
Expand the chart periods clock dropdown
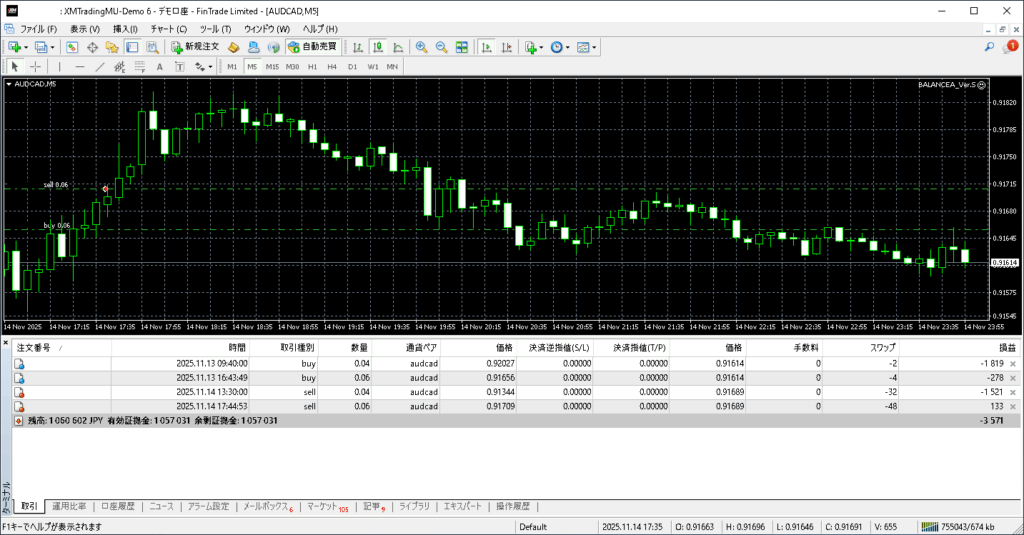click(x=569, y=47)
